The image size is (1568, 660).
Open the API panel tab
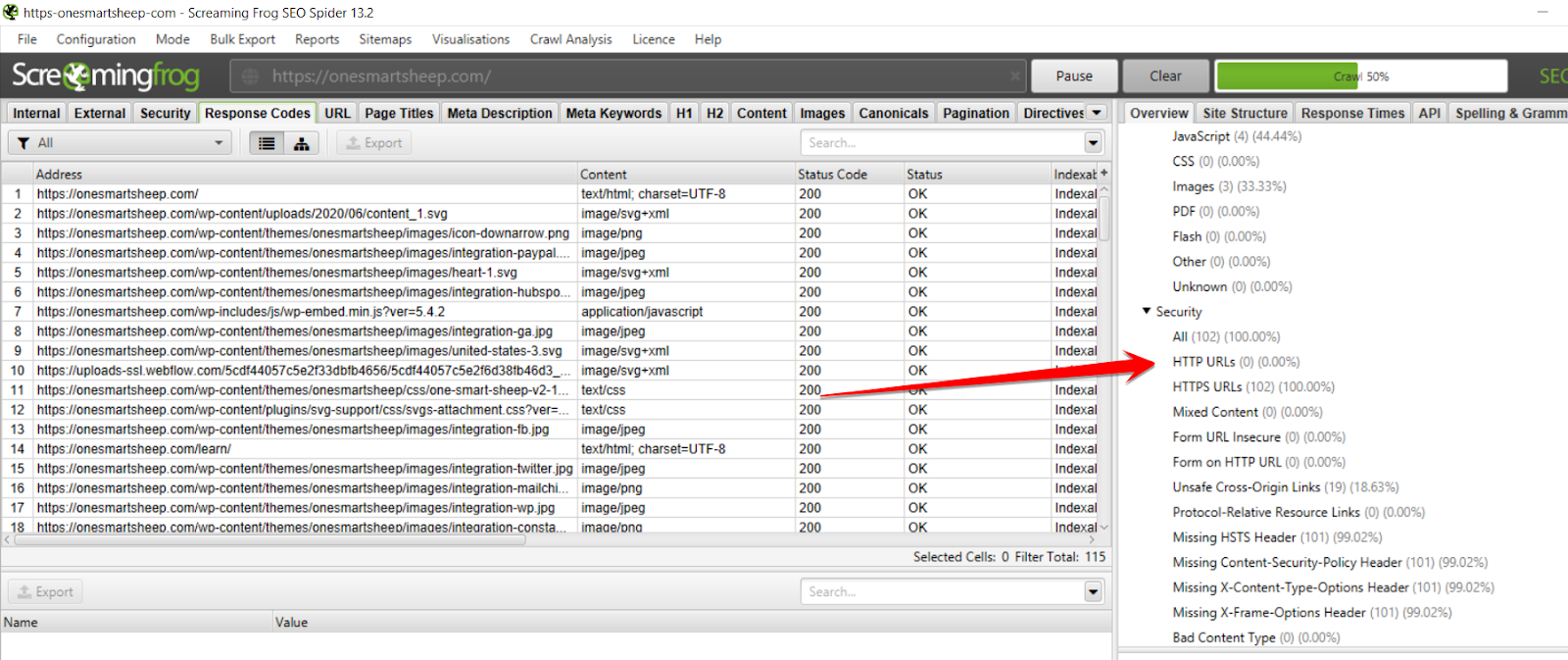point(1430,113)
